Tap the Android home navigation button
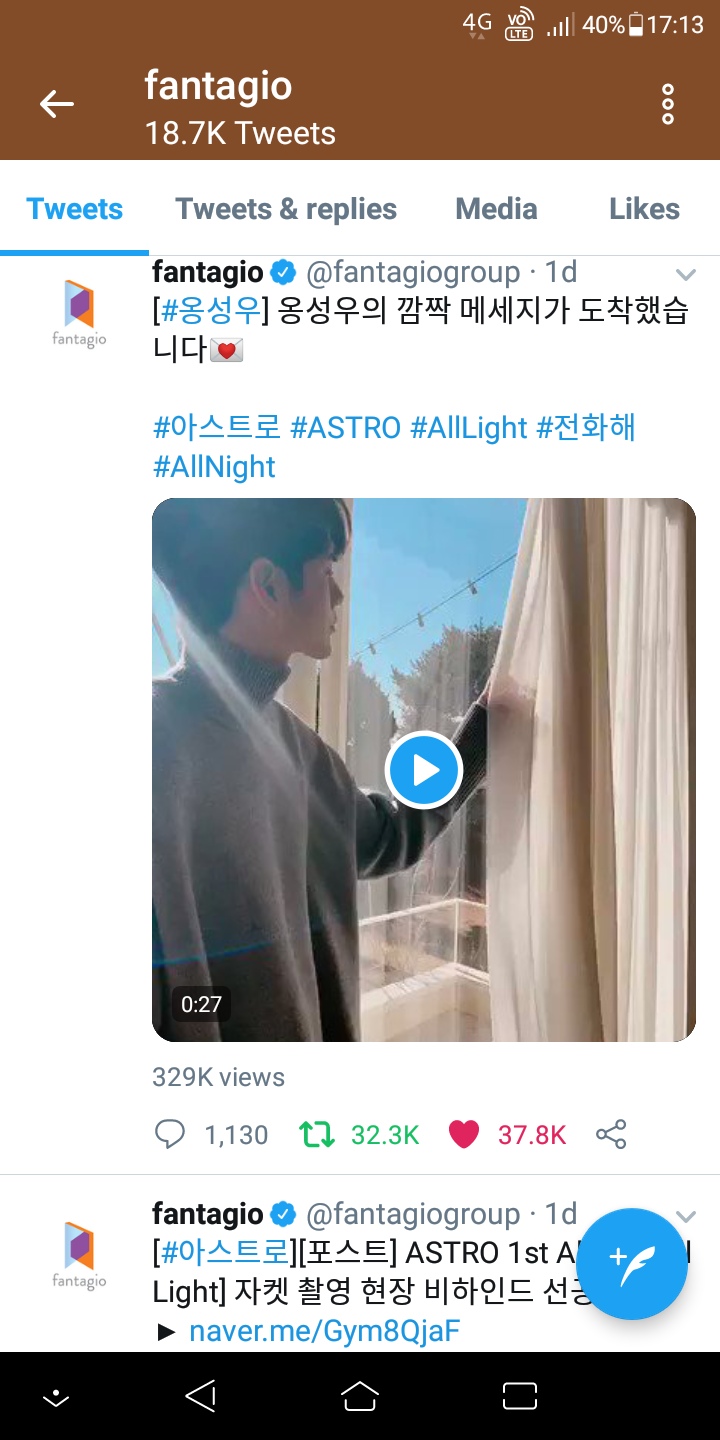 [x=360, y=1396]
